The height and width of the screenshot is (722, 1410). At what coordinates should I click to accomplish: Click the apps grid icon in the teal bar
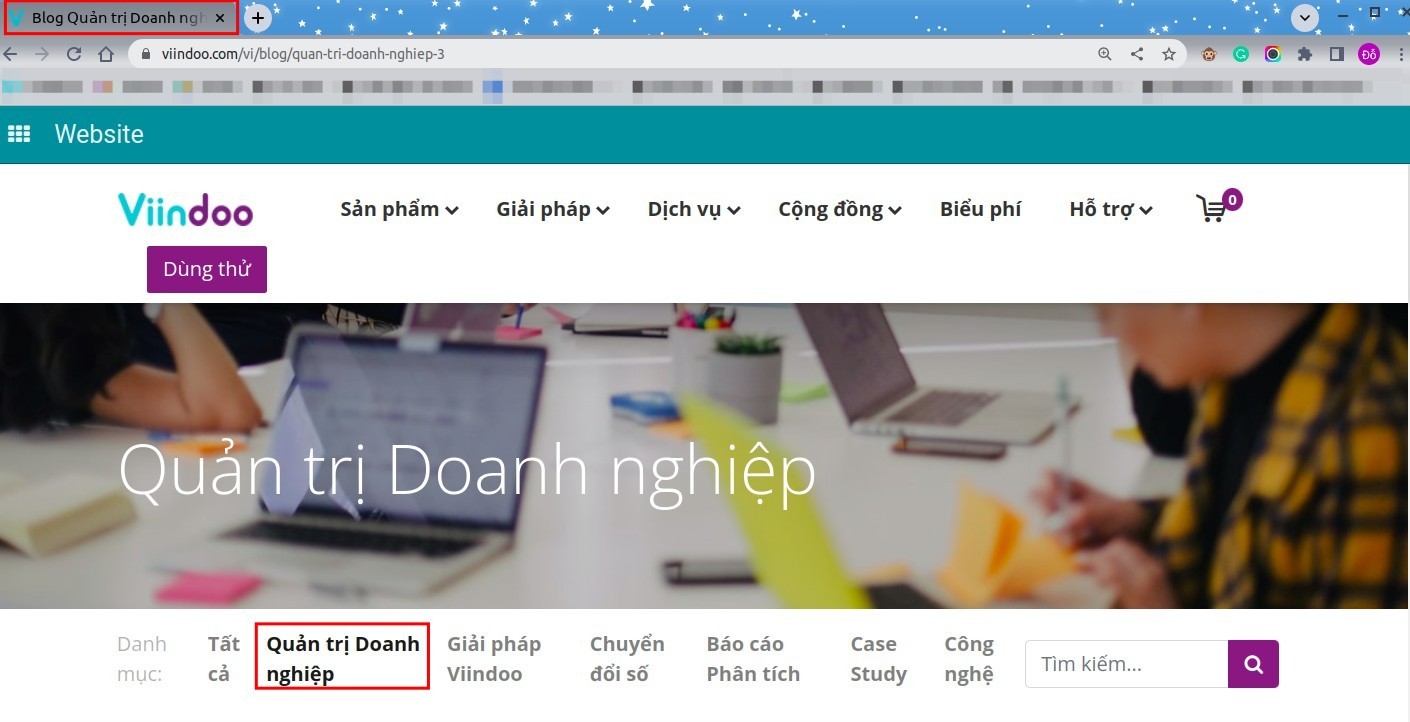(x=19, y=133)
